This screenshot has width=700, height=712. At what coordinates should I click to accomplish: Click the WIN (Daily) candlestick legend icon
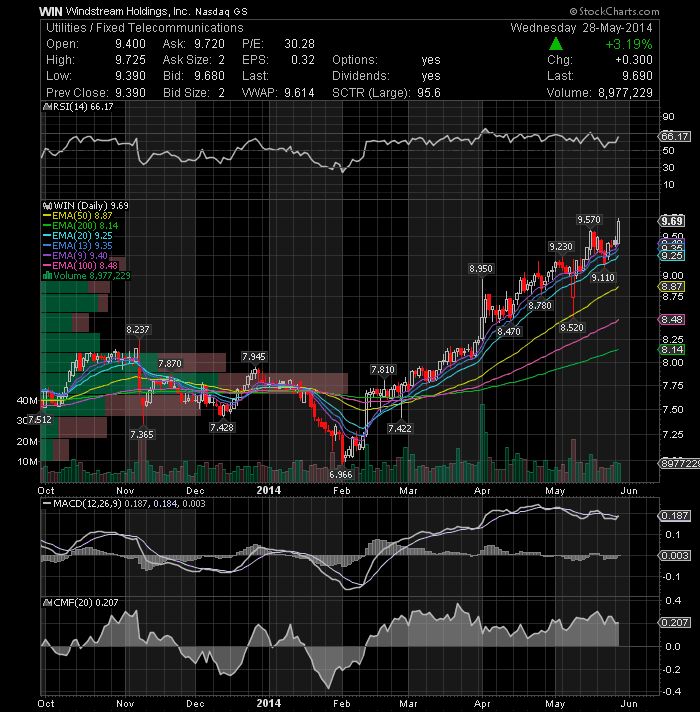coord(47,206)
